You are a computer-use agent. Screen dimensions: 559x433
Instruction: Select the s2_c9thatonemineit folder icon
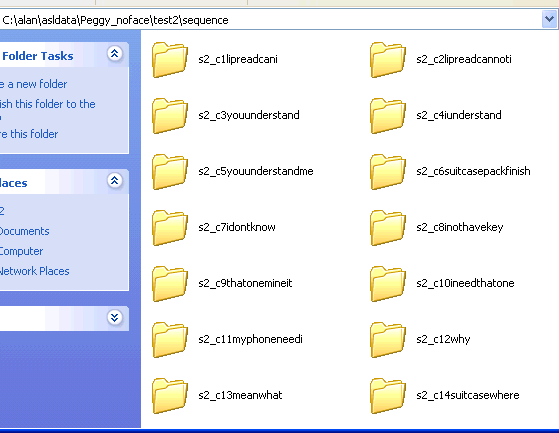(170, 283)
